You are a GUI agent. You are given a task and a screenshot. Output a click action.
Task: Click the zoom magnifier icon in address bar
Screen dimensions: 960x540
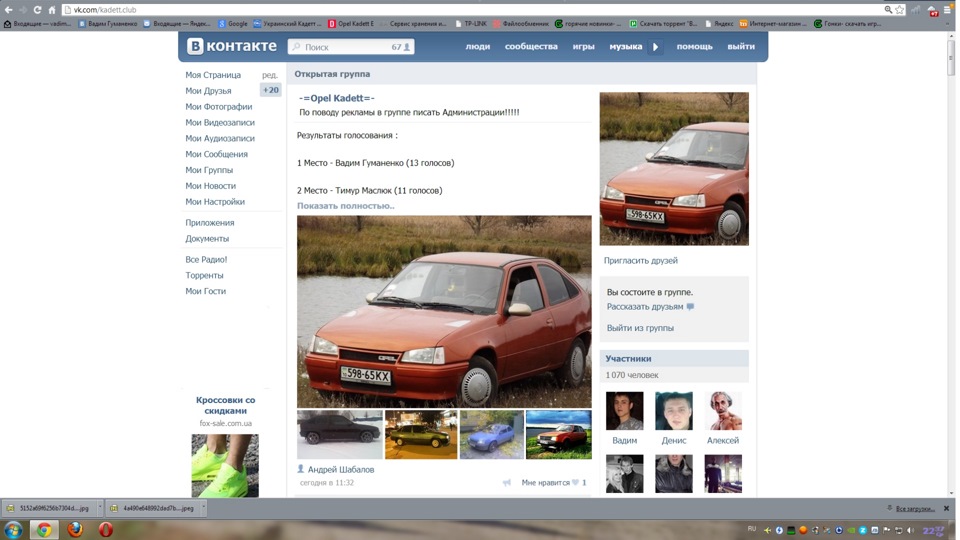pos(888,10)
